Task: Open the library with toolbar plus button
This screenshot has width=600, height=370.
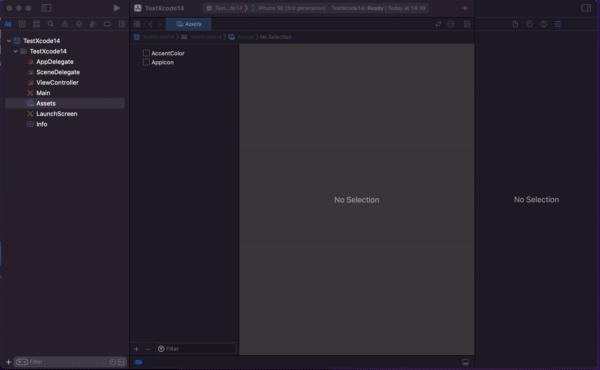Action: pyautogui.click(x=465, y=8)
